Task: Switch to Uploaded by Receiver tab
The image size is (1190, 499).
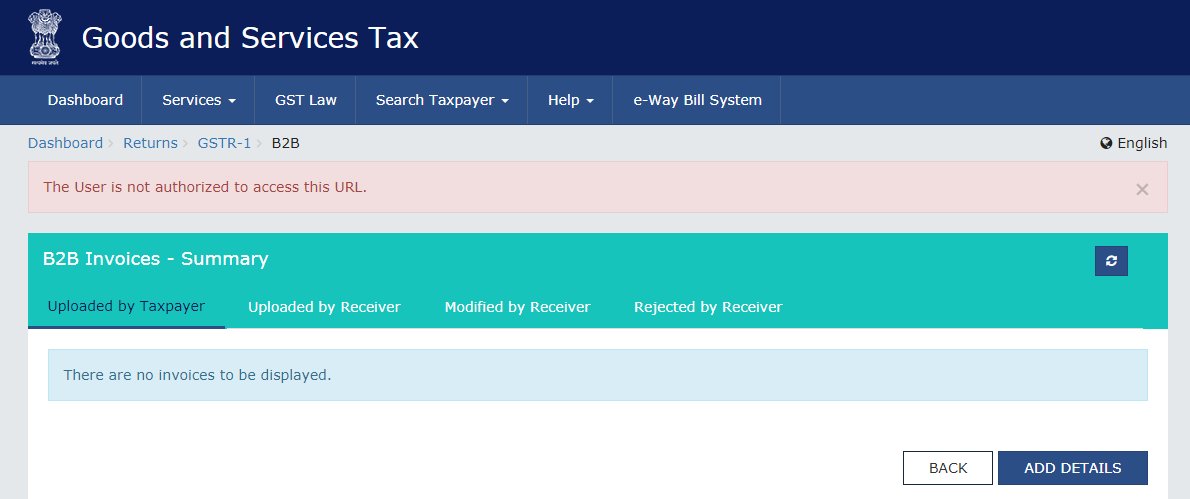Action: [x=324, y=307]
